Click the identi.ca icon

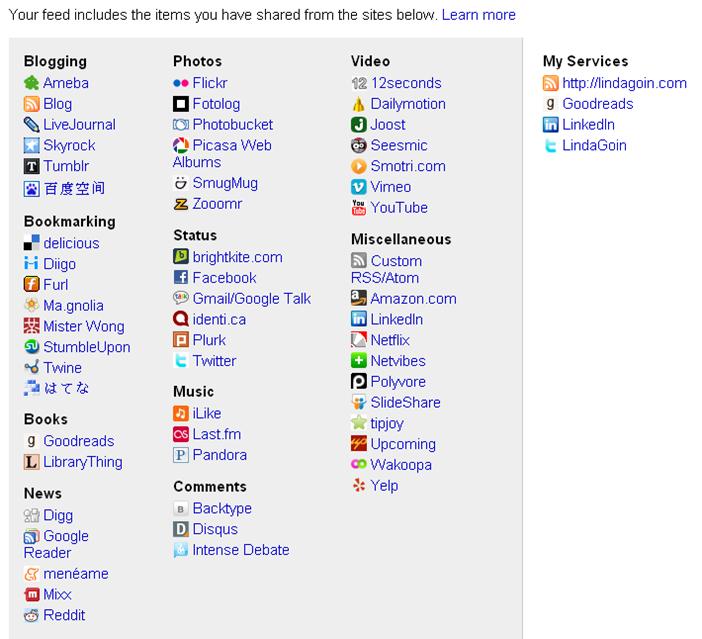click(x=180, y=319)
